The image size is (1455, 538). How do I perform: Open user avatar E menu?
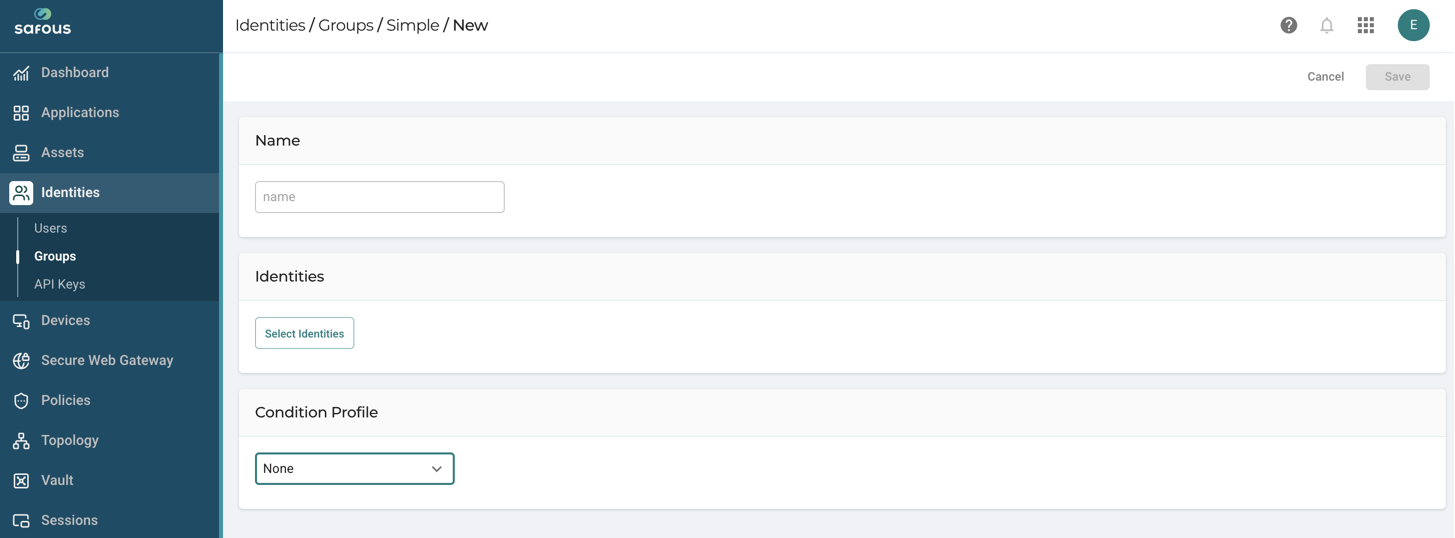1413,25
